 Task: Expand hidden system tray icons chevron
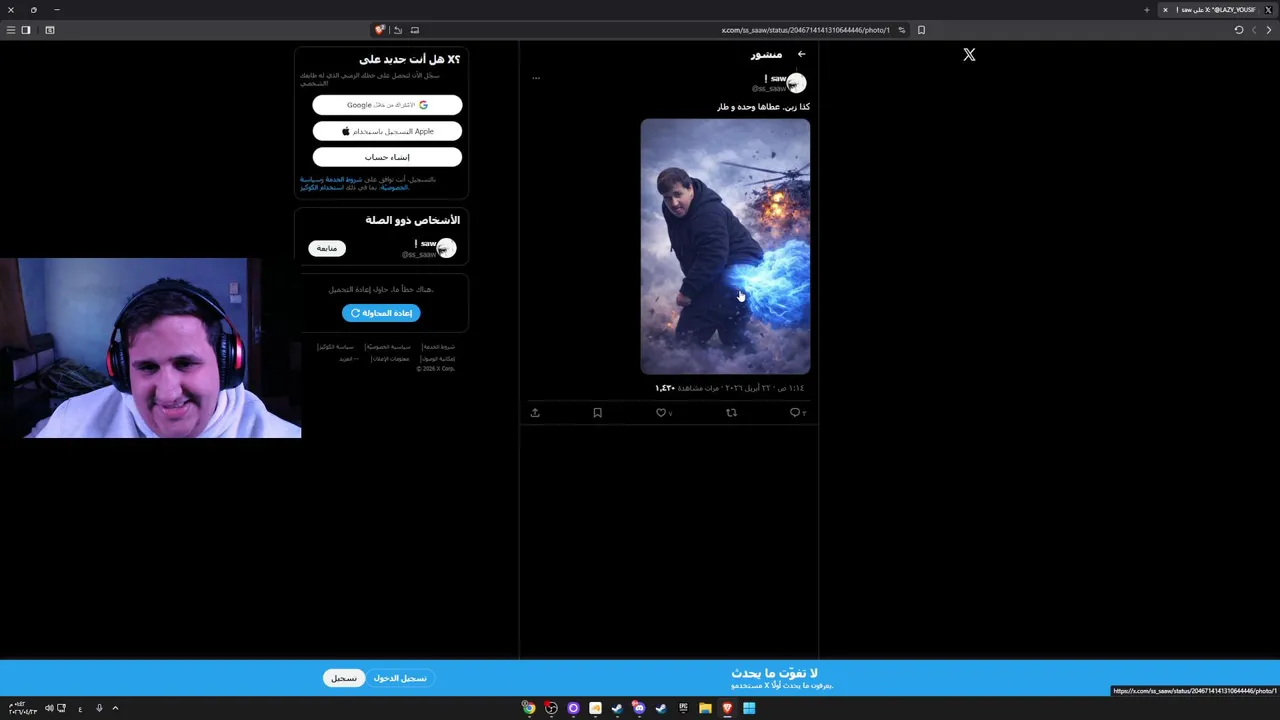coord(115,708)
